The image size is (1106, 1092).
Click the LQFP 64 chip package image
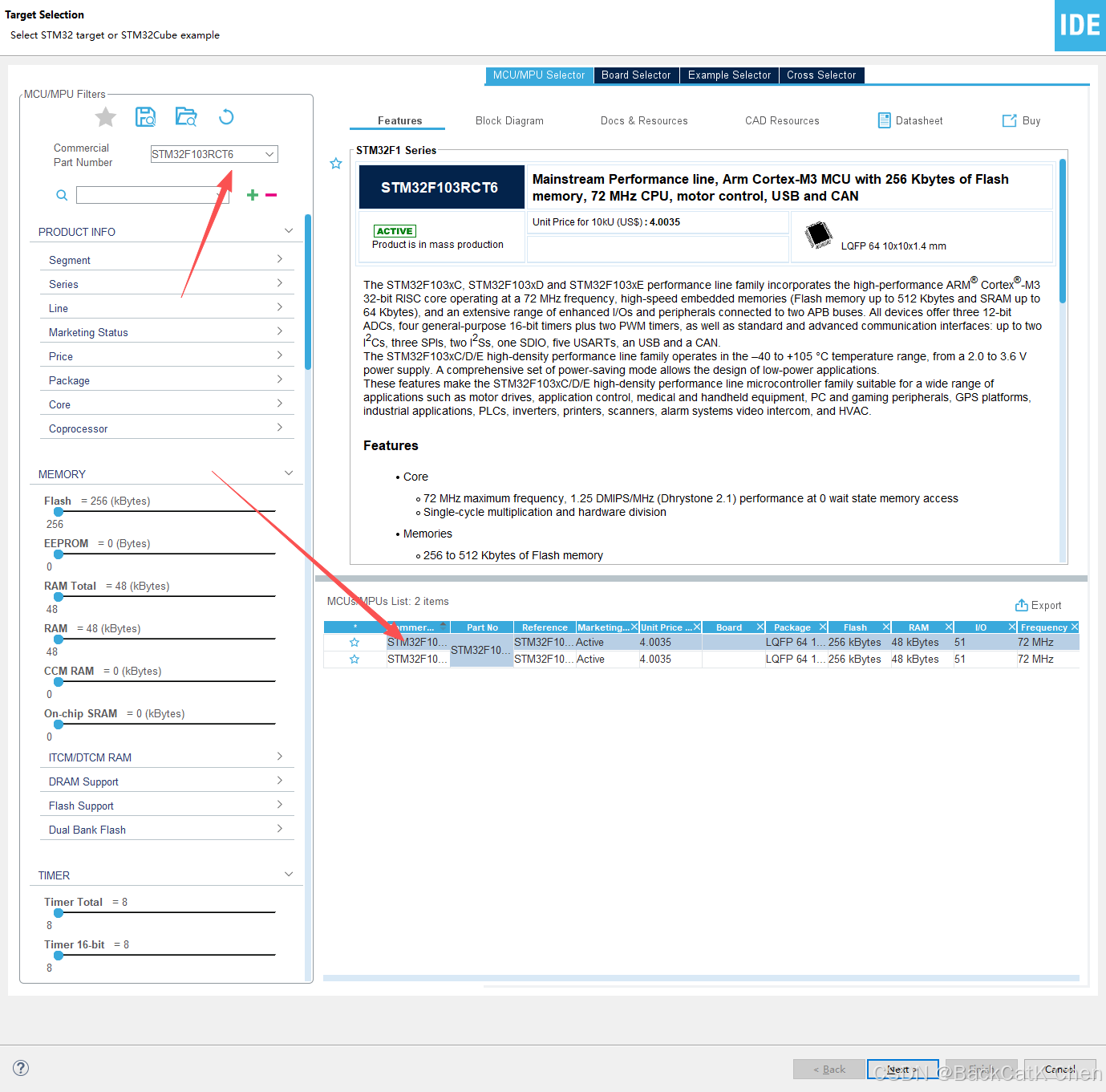[819, 235]
